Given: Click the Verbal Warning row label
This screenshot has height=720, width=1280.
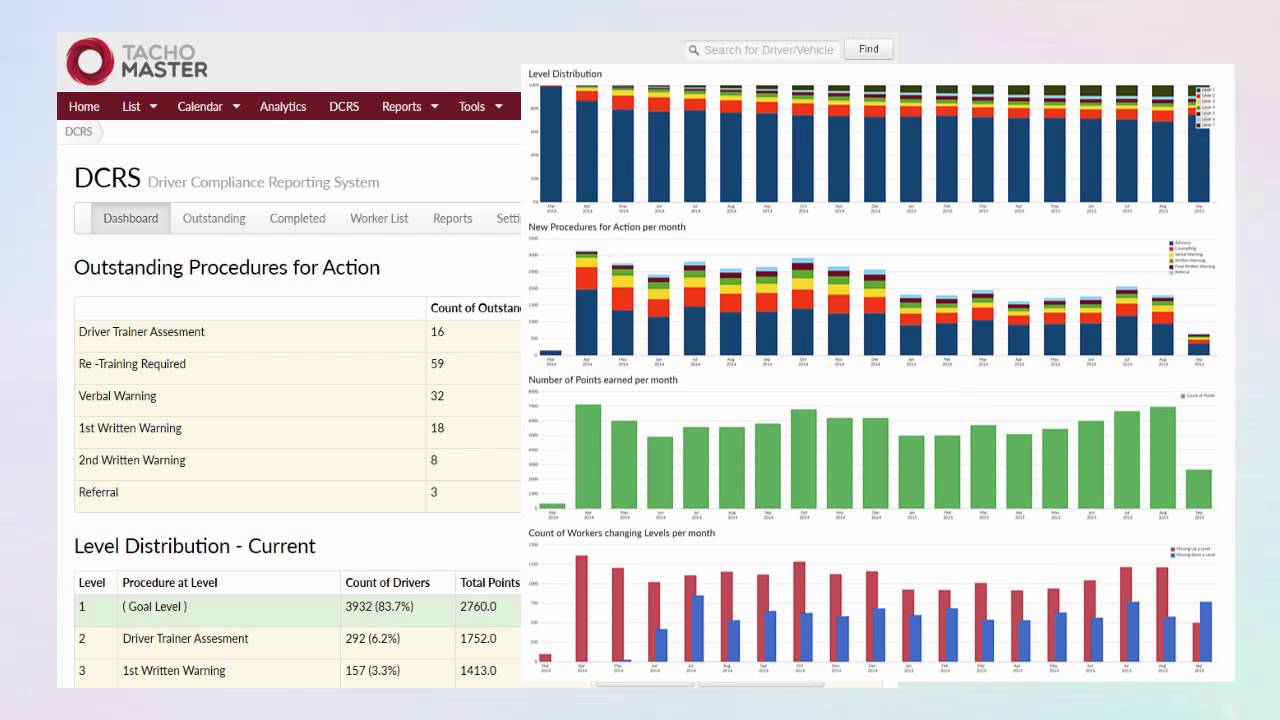Looking at the screenshot, I should (x=118, y=396).
